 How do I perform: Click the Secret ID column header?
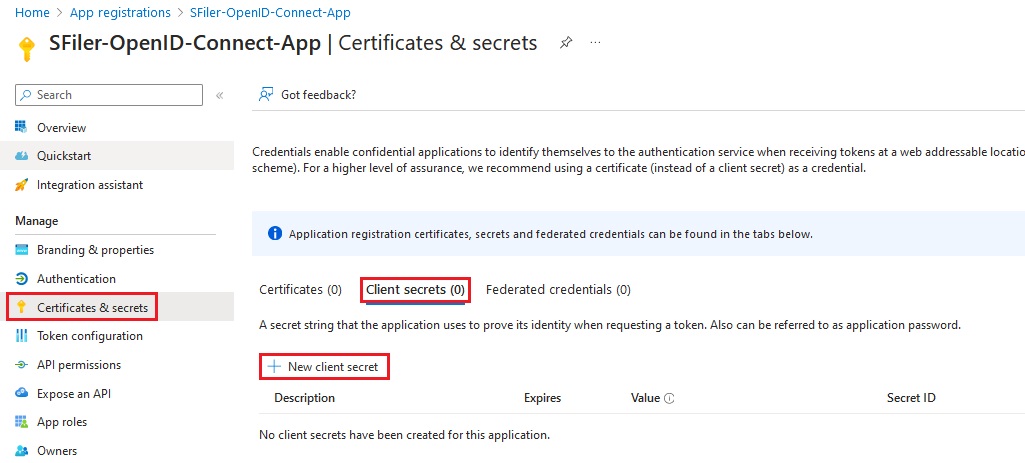pyautogui.click(x=911, y=398)
